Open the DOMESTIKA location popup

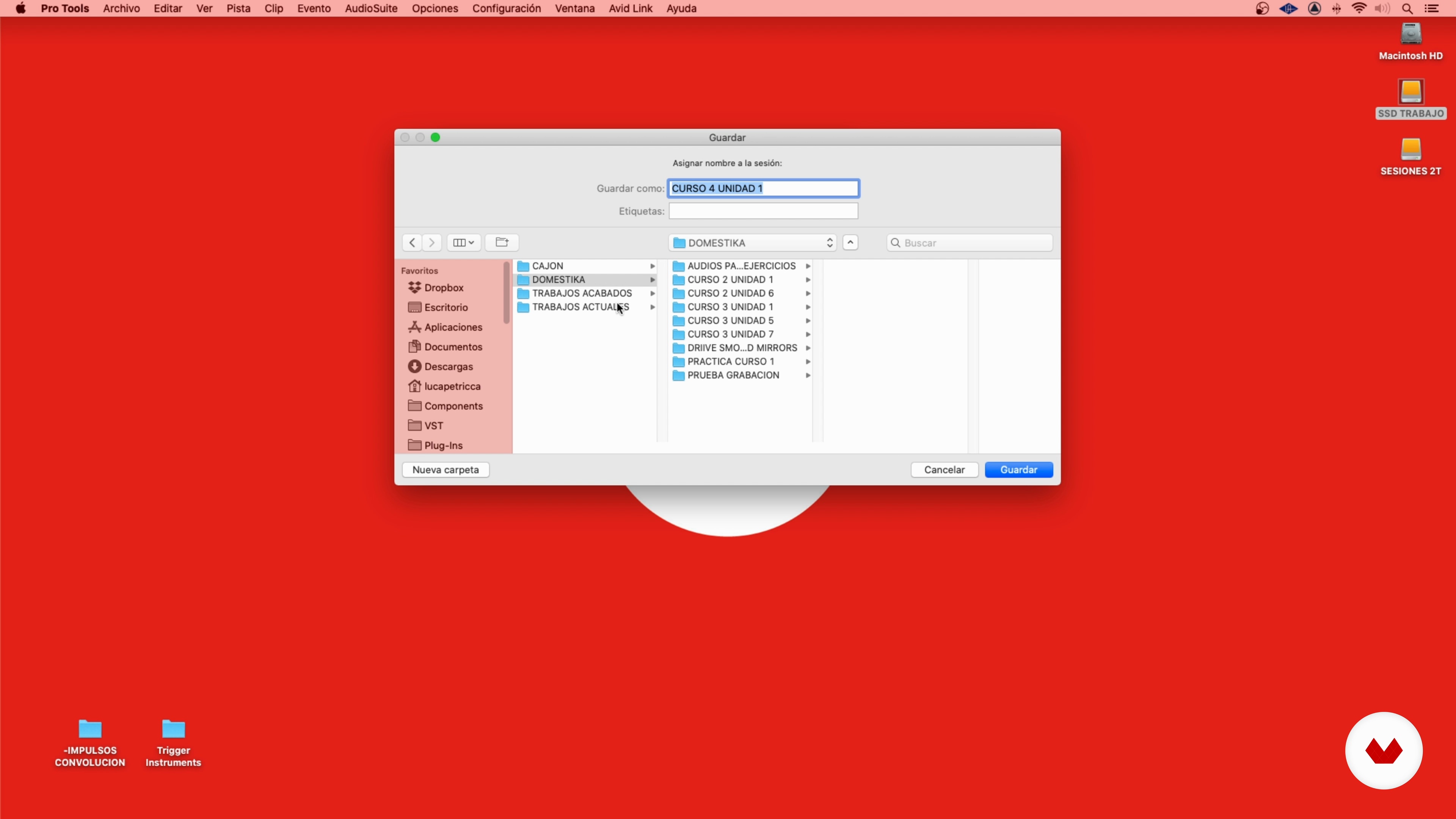pyautogui.click(x=752, y=243)
